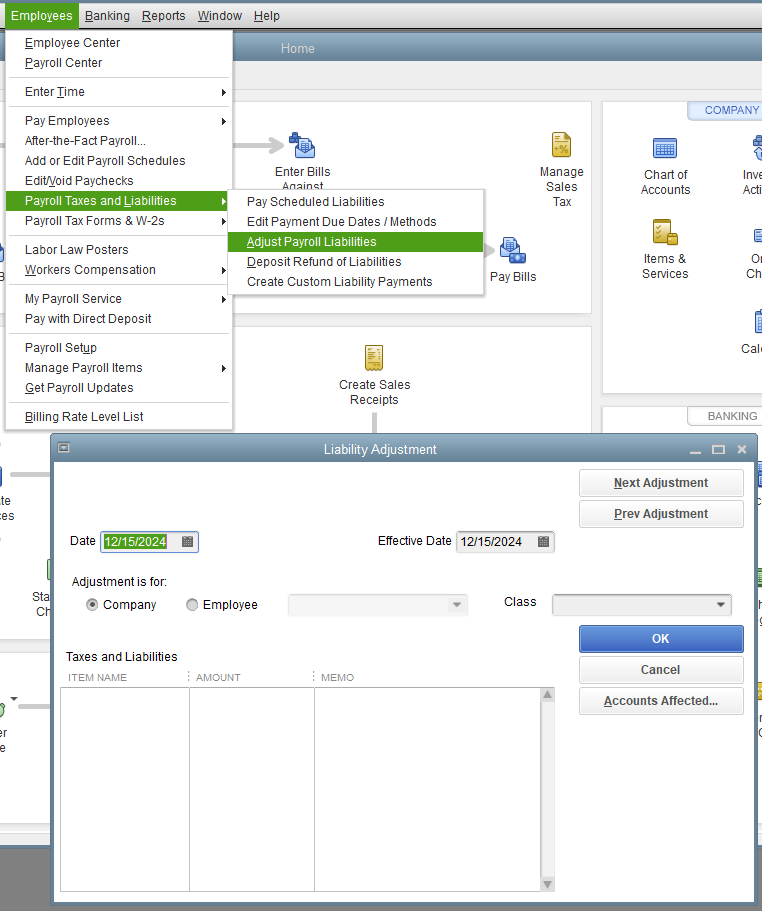Select Edit/Void Paychecks
This screenshot has height=911, width=762.
pos(117,181)
